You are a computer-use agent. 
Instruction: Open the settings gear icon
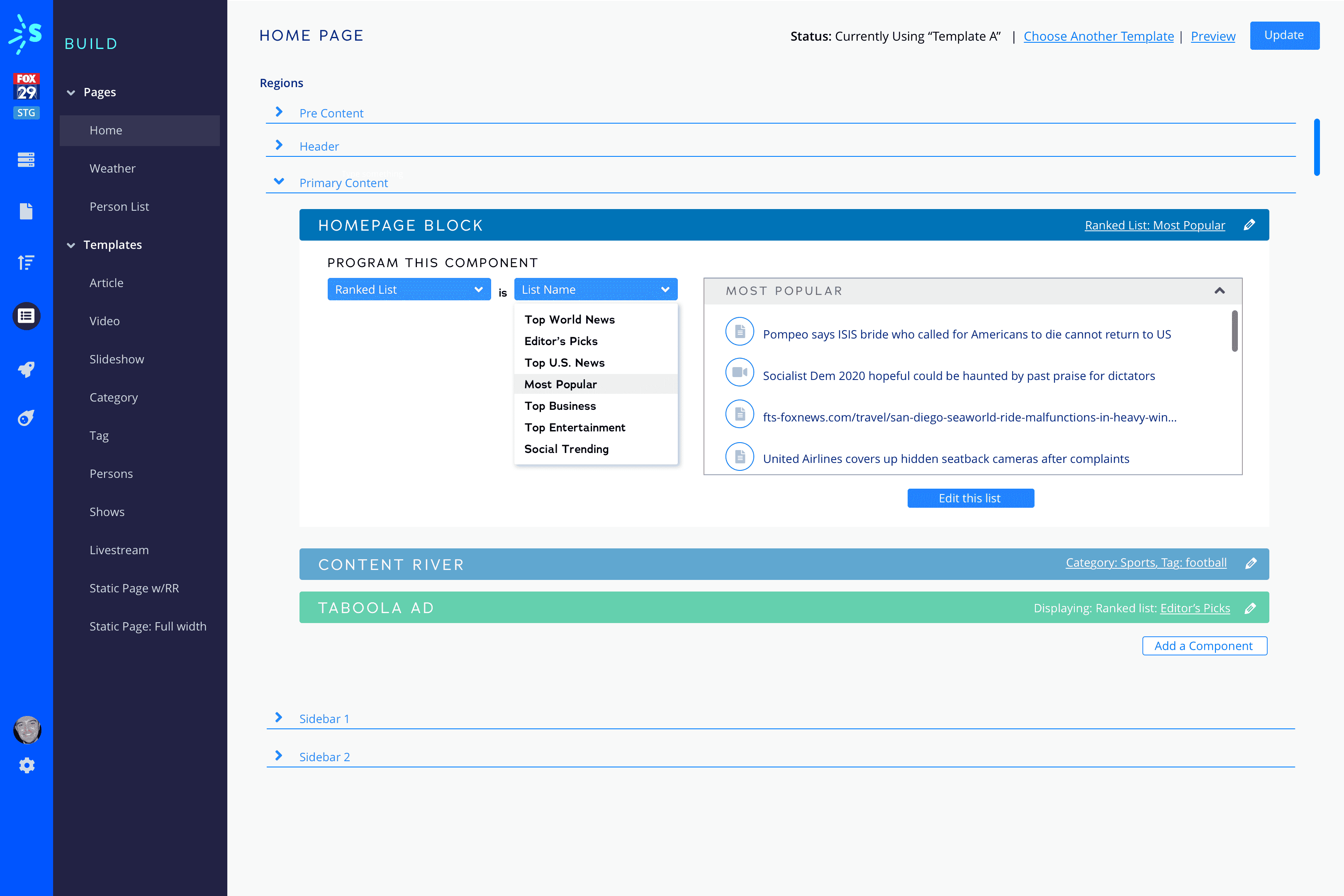point(27,765)
